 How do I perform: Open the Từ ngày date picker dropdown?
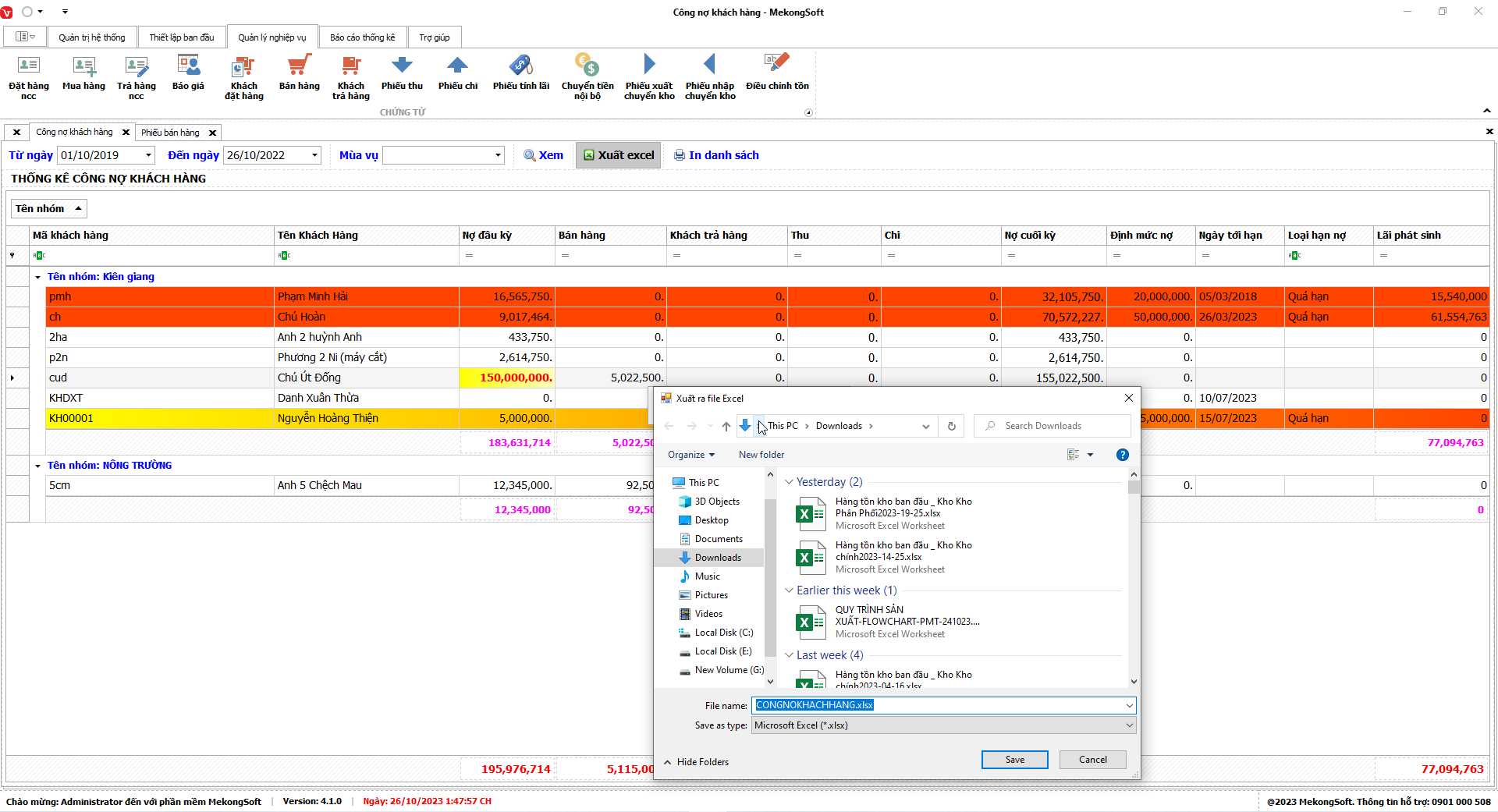(x=148, y=155)
